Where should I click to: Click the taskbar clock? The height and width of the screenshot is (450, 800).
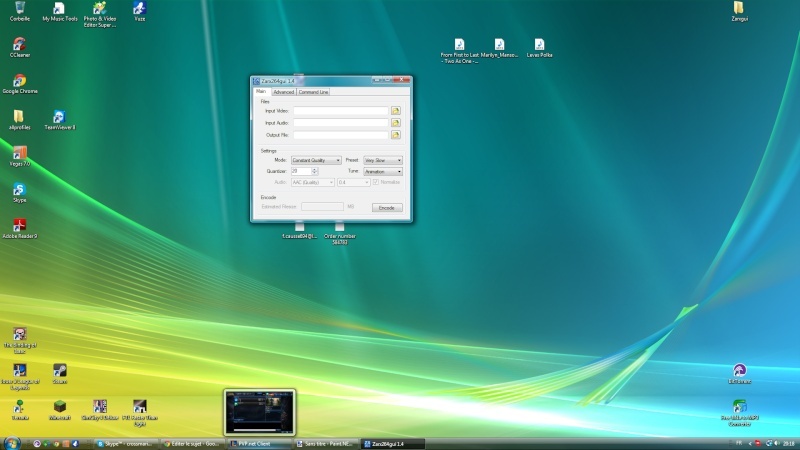click(x=789, y=443)
